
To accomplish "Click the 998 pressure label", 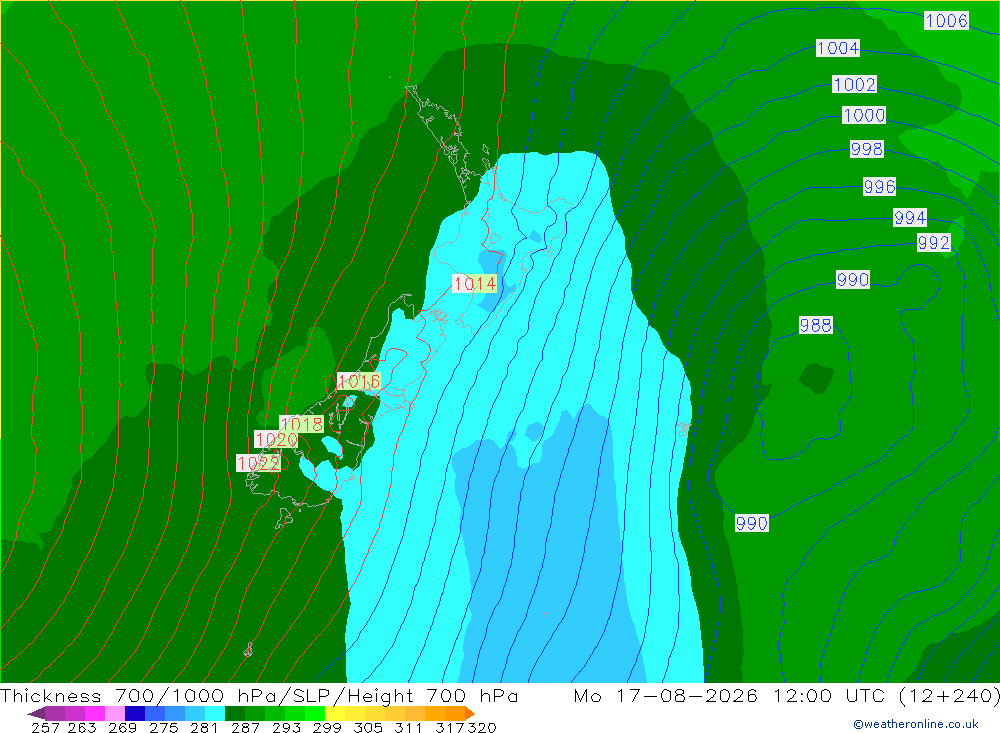I will 867,149.
